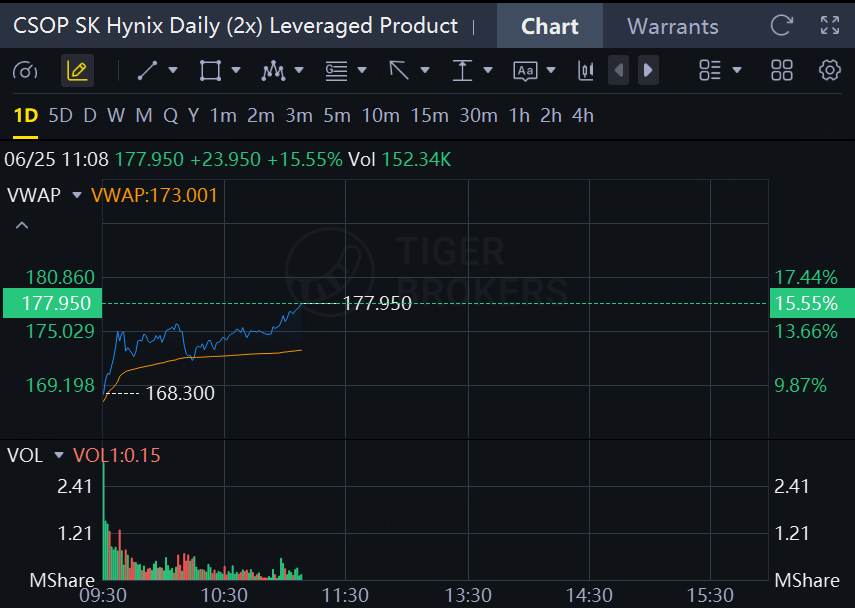This screenshot has width=855, height=608.
Task: Toggle the drawing pencil tool
Action: coord(77,70)
